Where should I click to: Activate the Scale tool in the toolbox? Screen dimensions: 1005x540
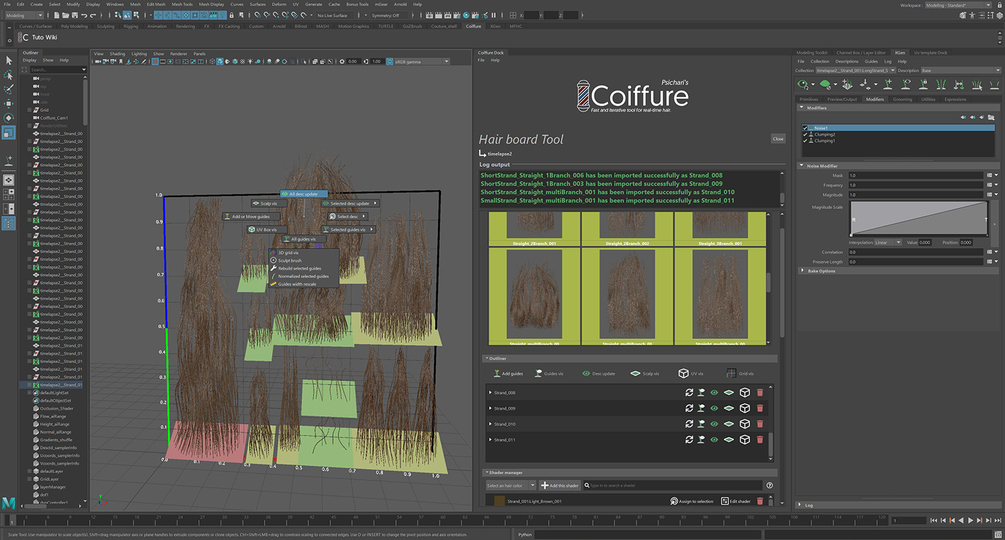pos(9,132)
